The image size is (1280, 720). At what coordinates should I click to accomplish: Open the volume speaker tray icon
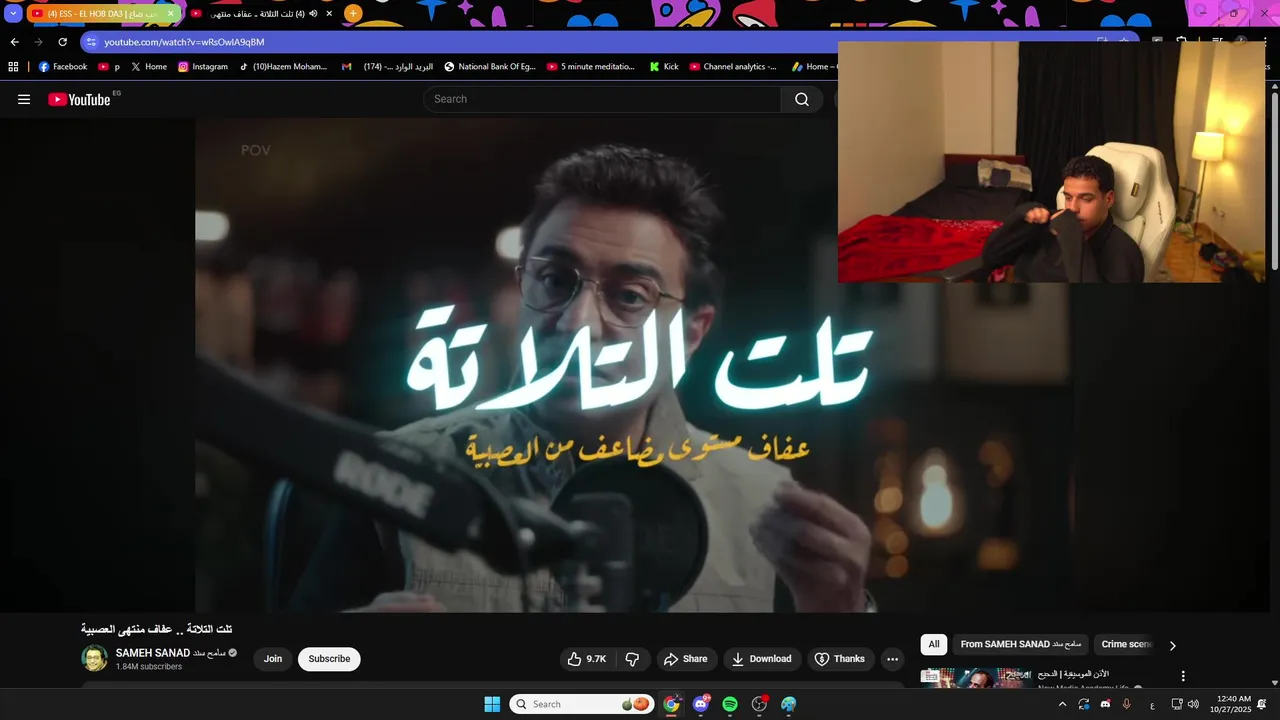[1193, 704]
